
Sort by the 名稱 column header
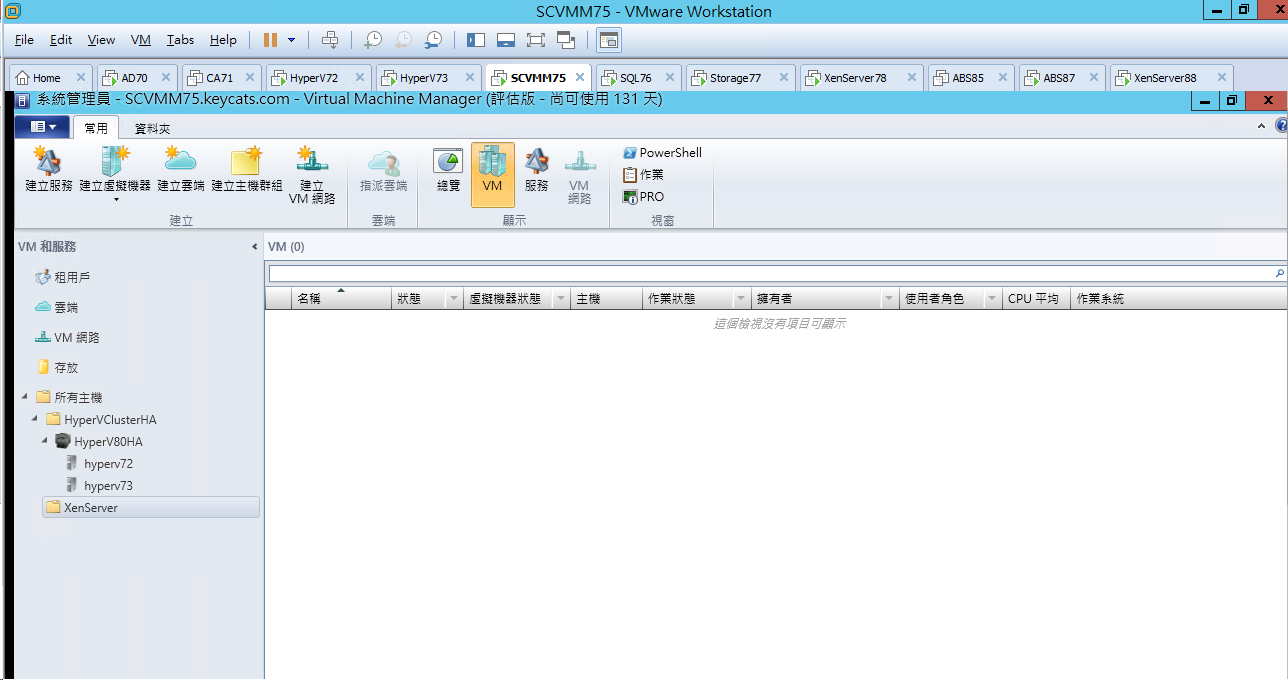click(340, 299)
